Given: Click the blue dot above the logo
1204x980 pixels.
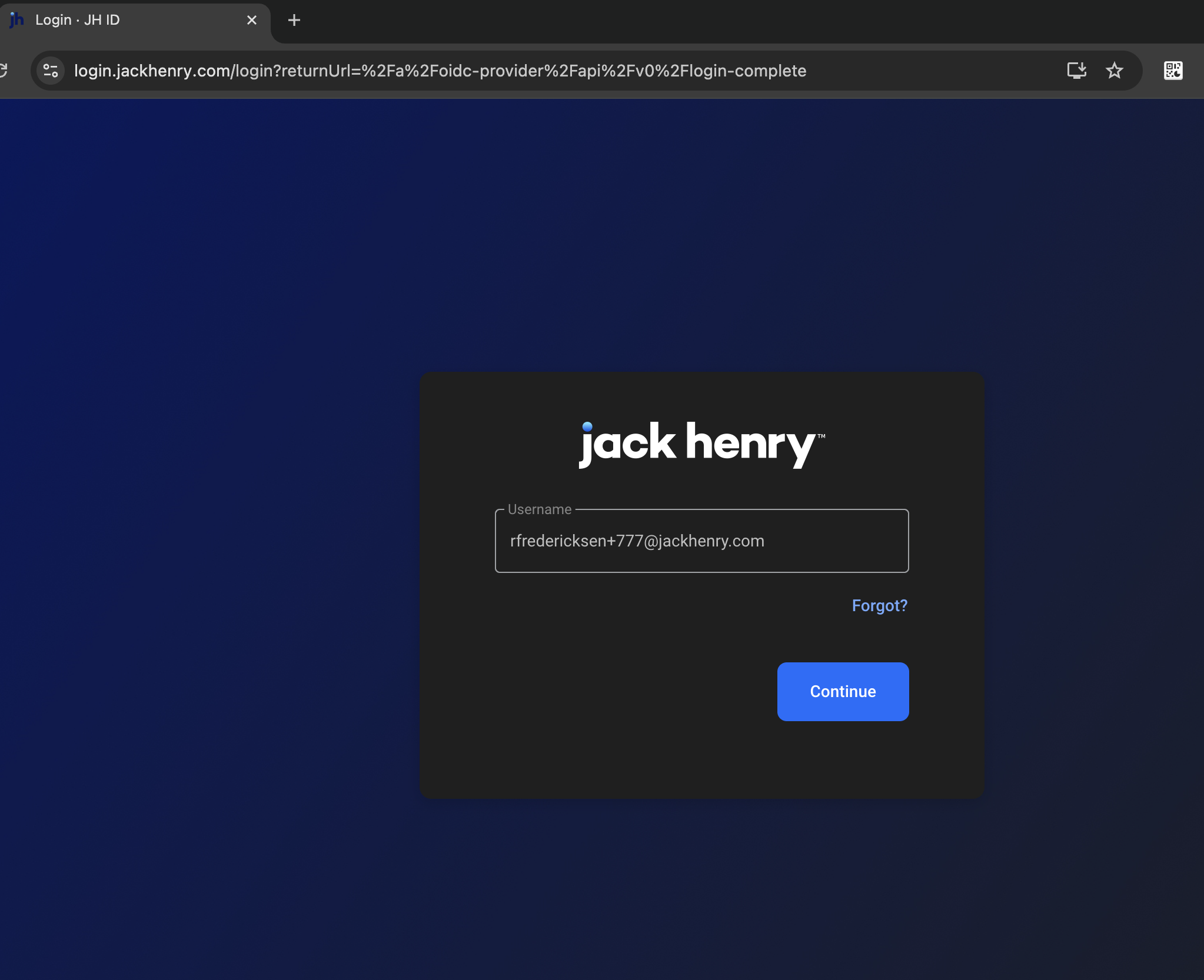Looking at the screenshot, I should [586, 425].
